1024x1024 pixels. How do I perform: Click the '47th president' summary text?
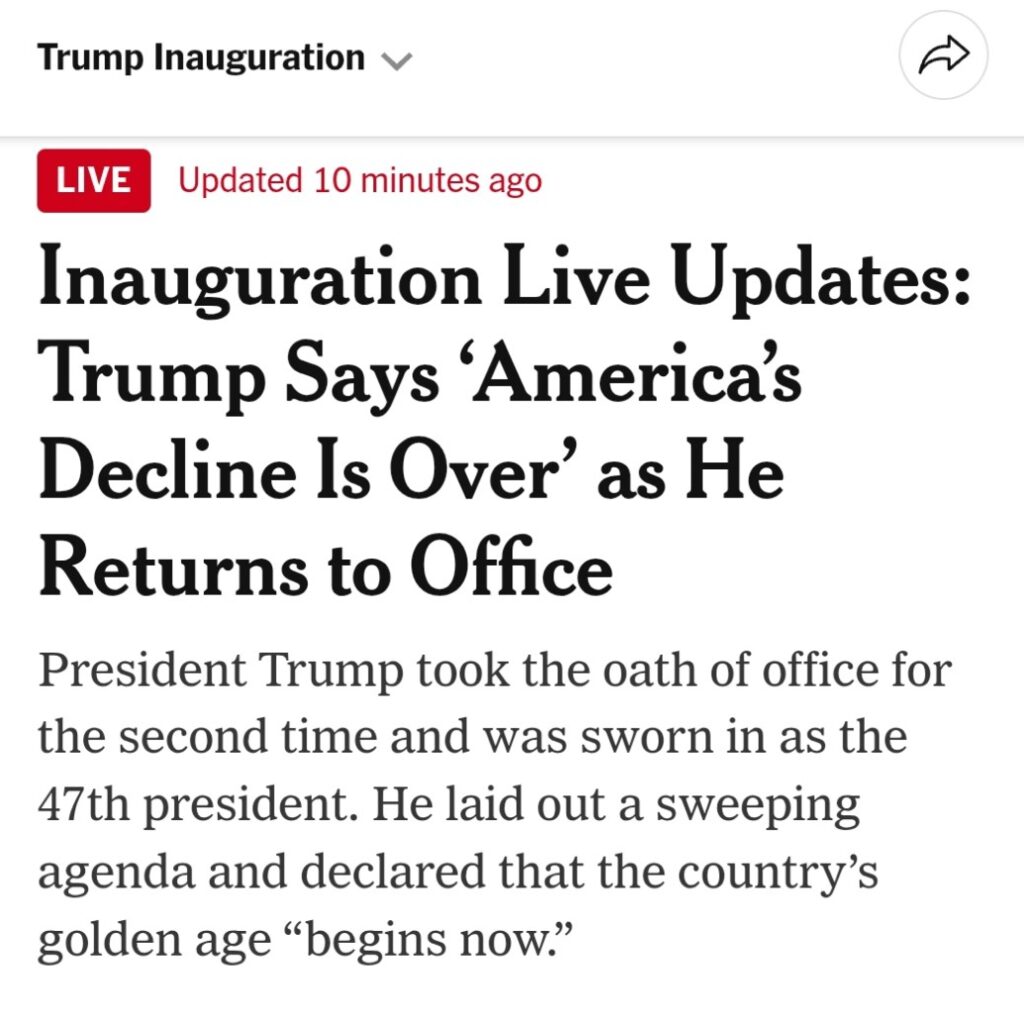click(198, 804)
